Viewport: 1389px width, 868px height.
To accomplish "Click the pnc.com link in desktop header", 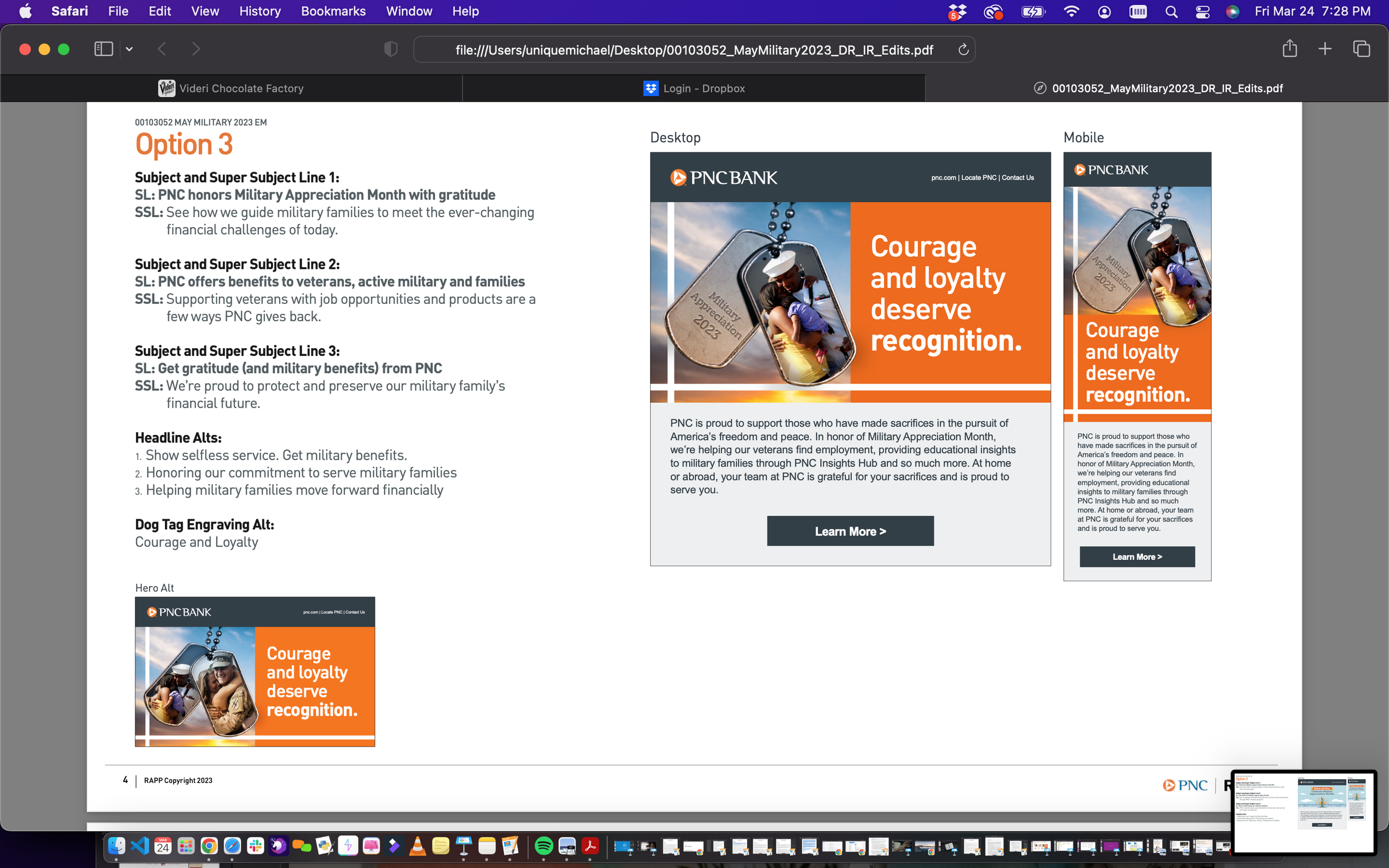I will 943,177.
